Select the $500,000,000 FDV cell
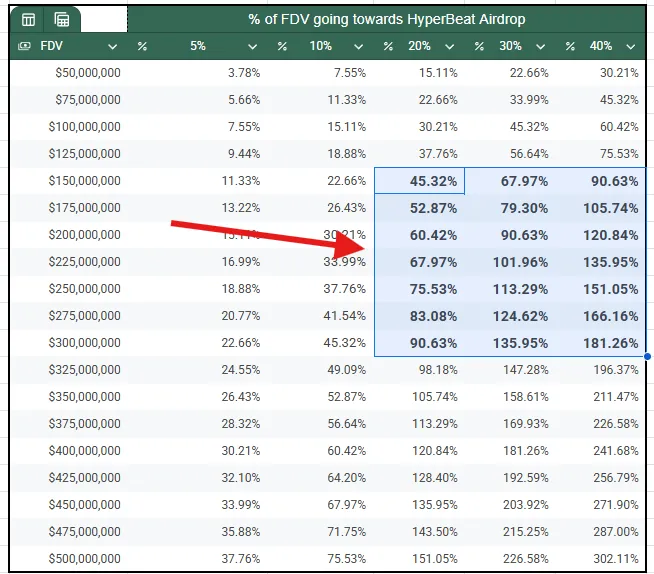The width and height of the screenshot is (654, 574). click(84, 559)
